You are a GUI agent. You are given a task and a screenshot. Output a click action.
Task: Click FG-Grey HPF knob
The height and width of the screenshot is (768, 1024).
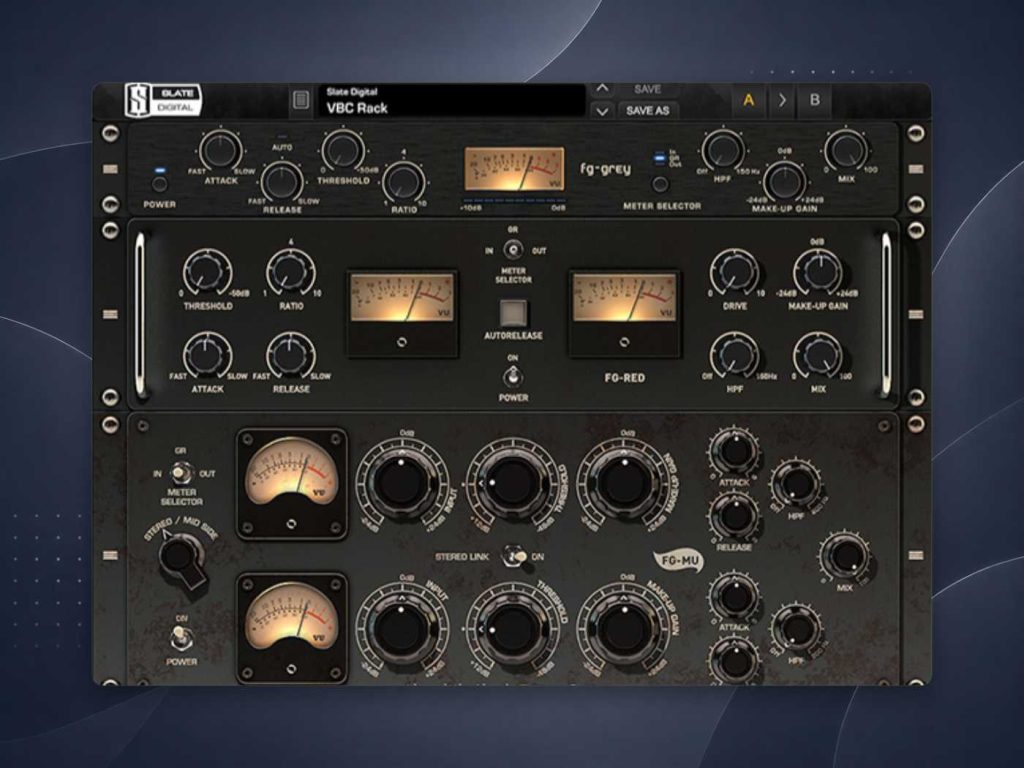tap(722, 150)
